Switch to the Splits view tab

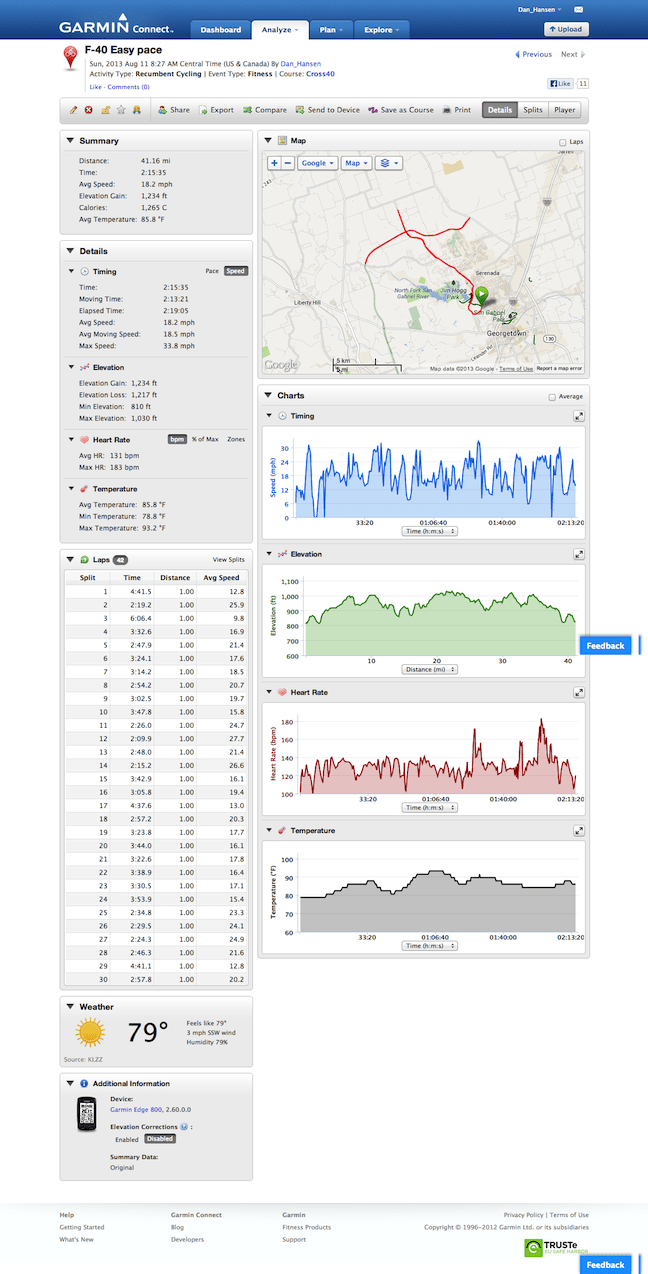(x=533, y=110)
